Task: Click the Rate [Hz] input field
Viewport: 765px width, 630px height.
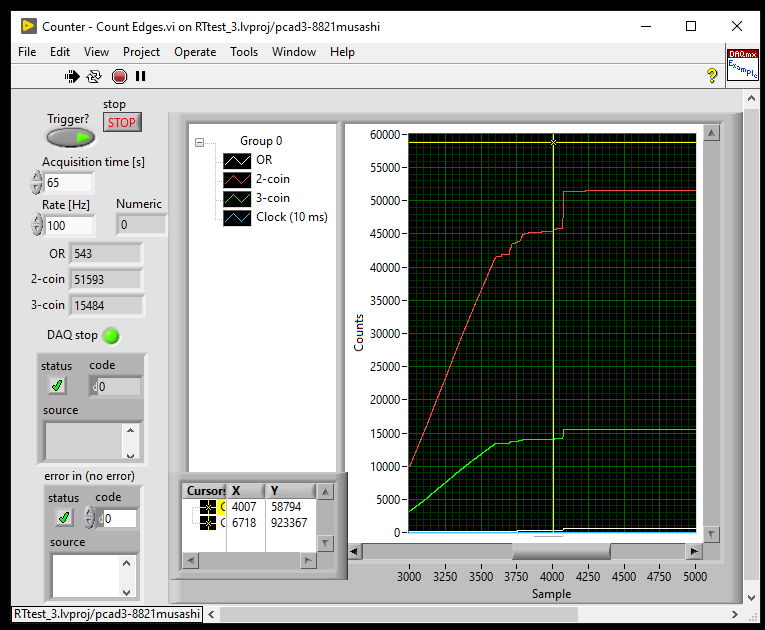Action: pos(68,225)
